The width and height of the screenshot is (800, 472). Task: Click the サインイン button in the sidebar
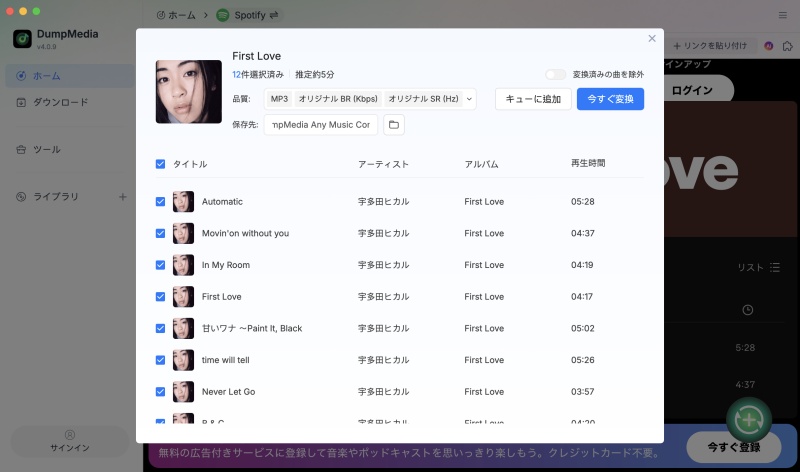[70, 441]
